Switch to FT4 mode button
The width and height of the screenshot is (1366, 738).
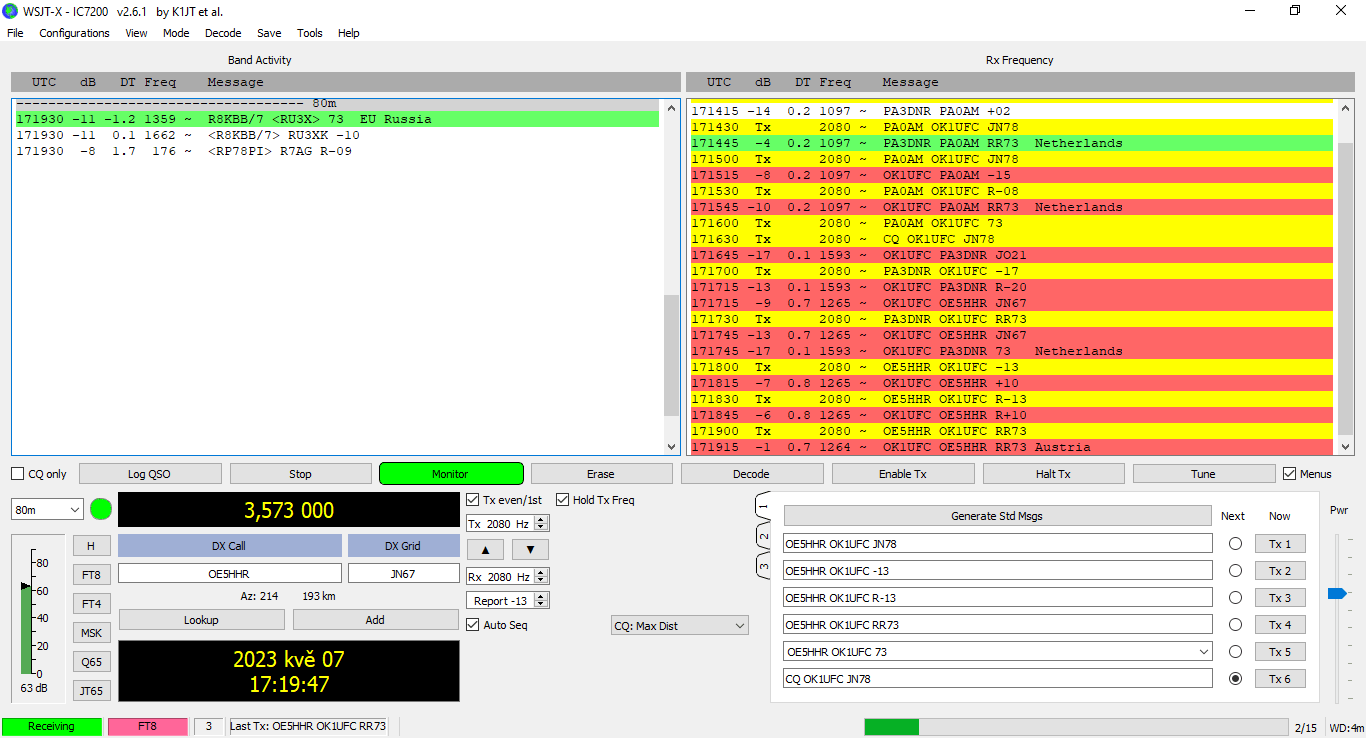pyautogui.click(x=91, y=604)
